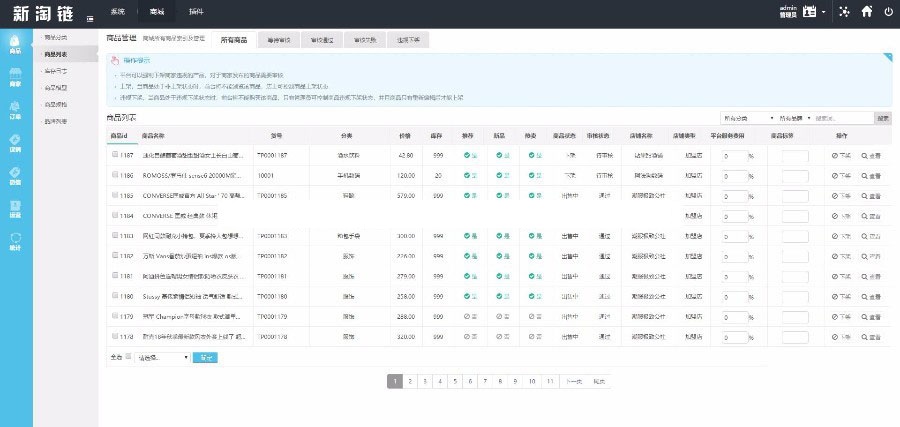Open the brand filter dropdown beside search
The height and width of the screenshot is (427, 900).
click(793, 118)
